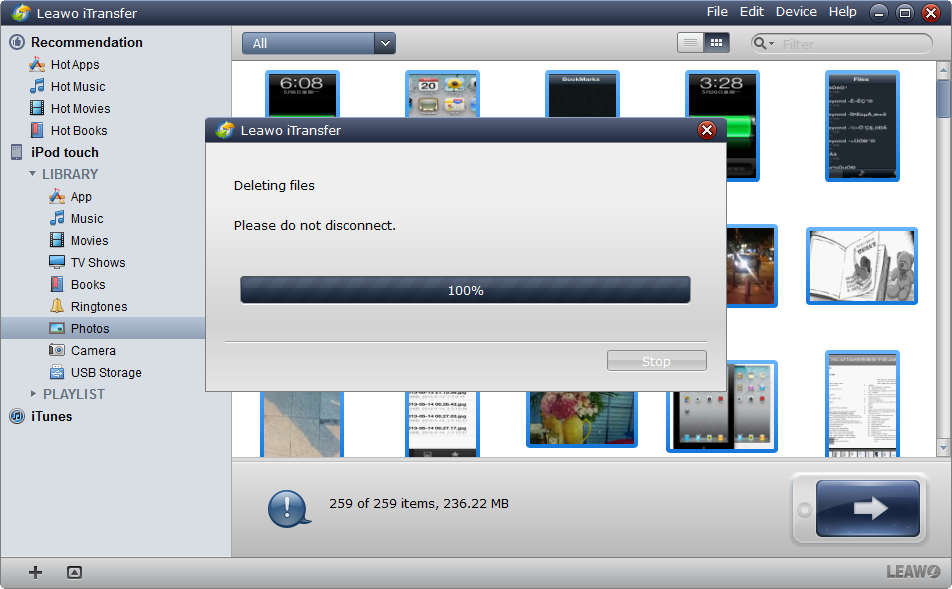Select the document page screenshot thumbnail

862,404
